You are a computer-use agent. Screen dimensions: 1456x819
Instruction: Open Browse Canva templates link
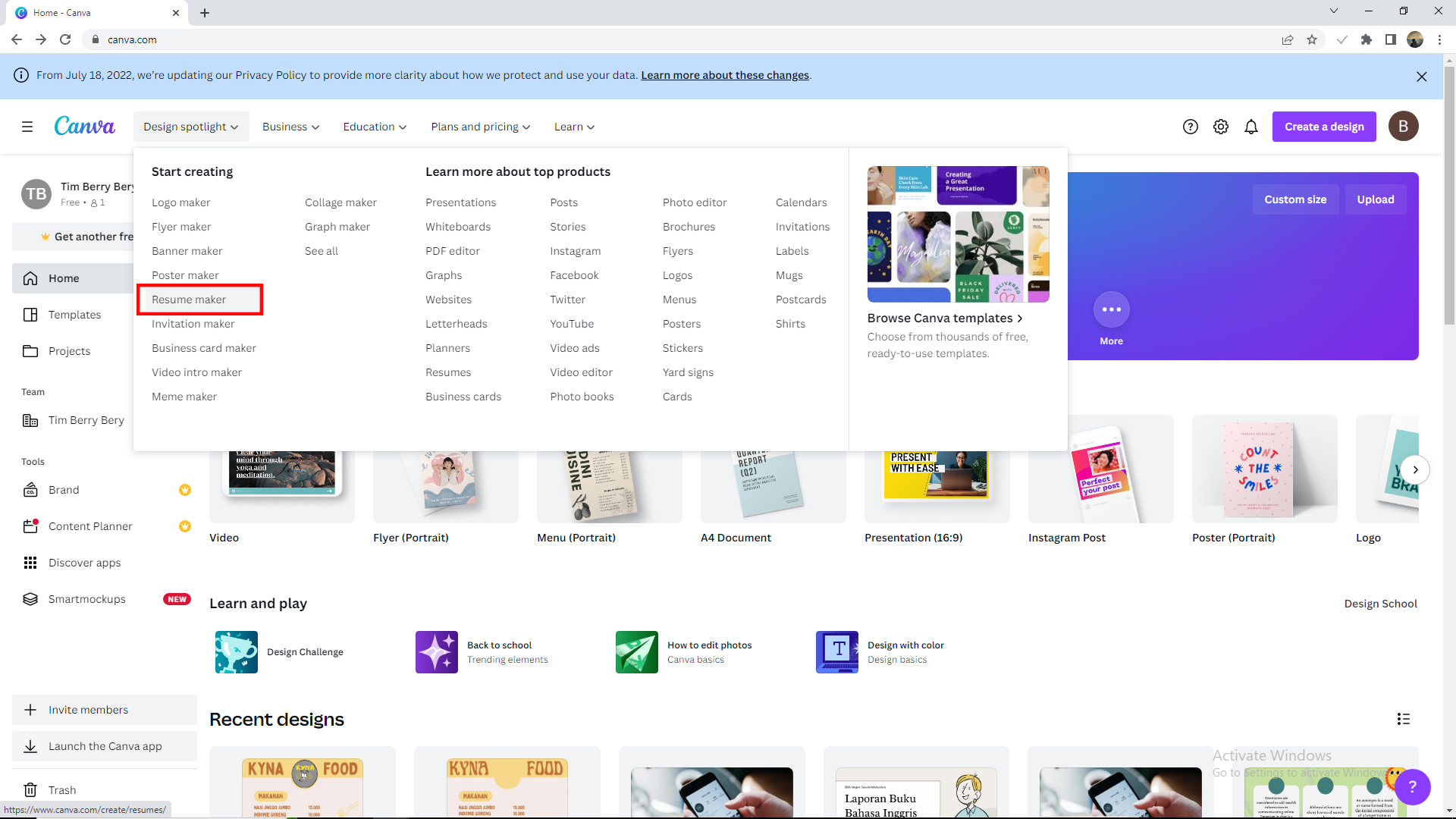pyautogui.click(x=945, y=318)
